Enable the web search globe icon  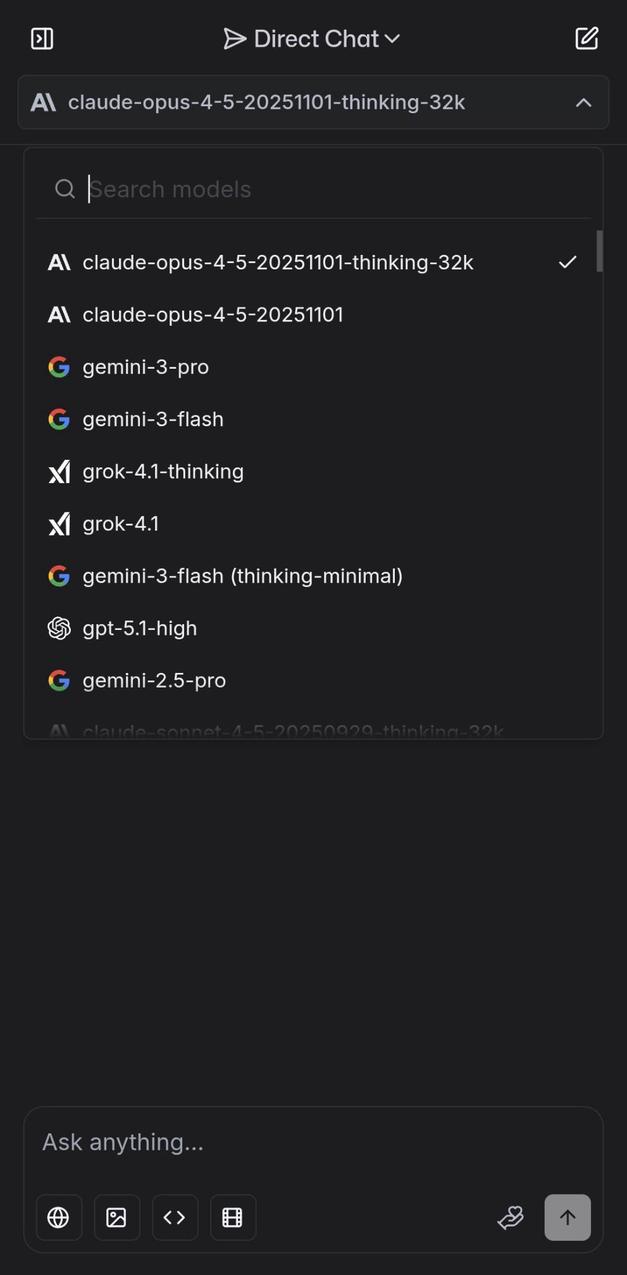[x=58, y=1217]
